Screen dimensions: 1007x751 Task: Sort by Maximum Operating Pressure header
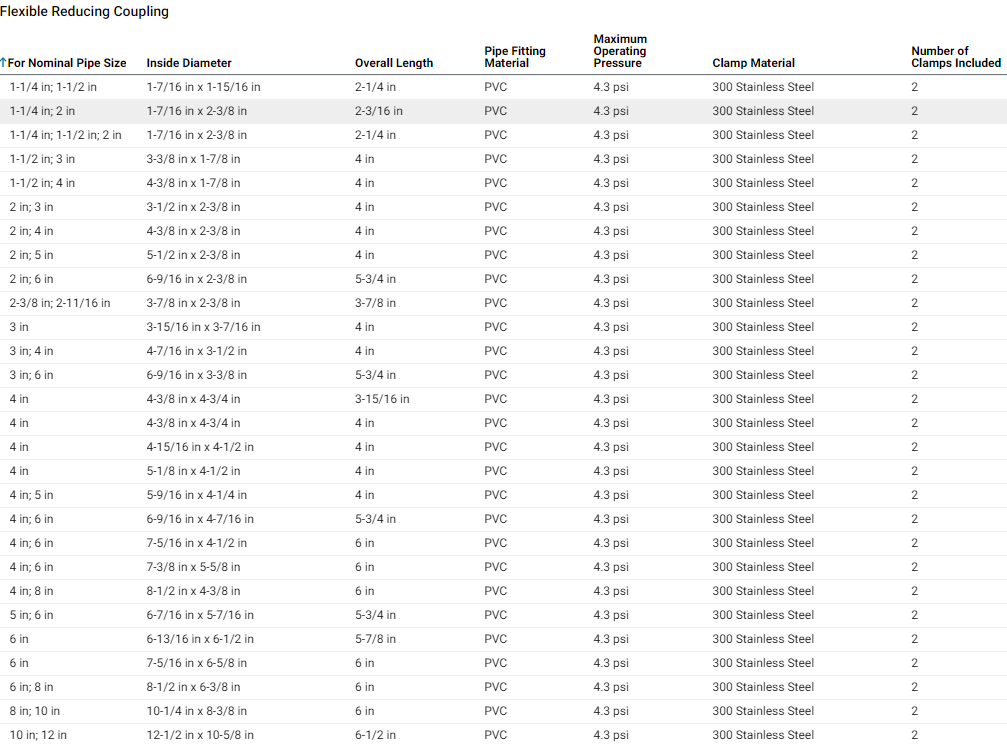(620, 51)
